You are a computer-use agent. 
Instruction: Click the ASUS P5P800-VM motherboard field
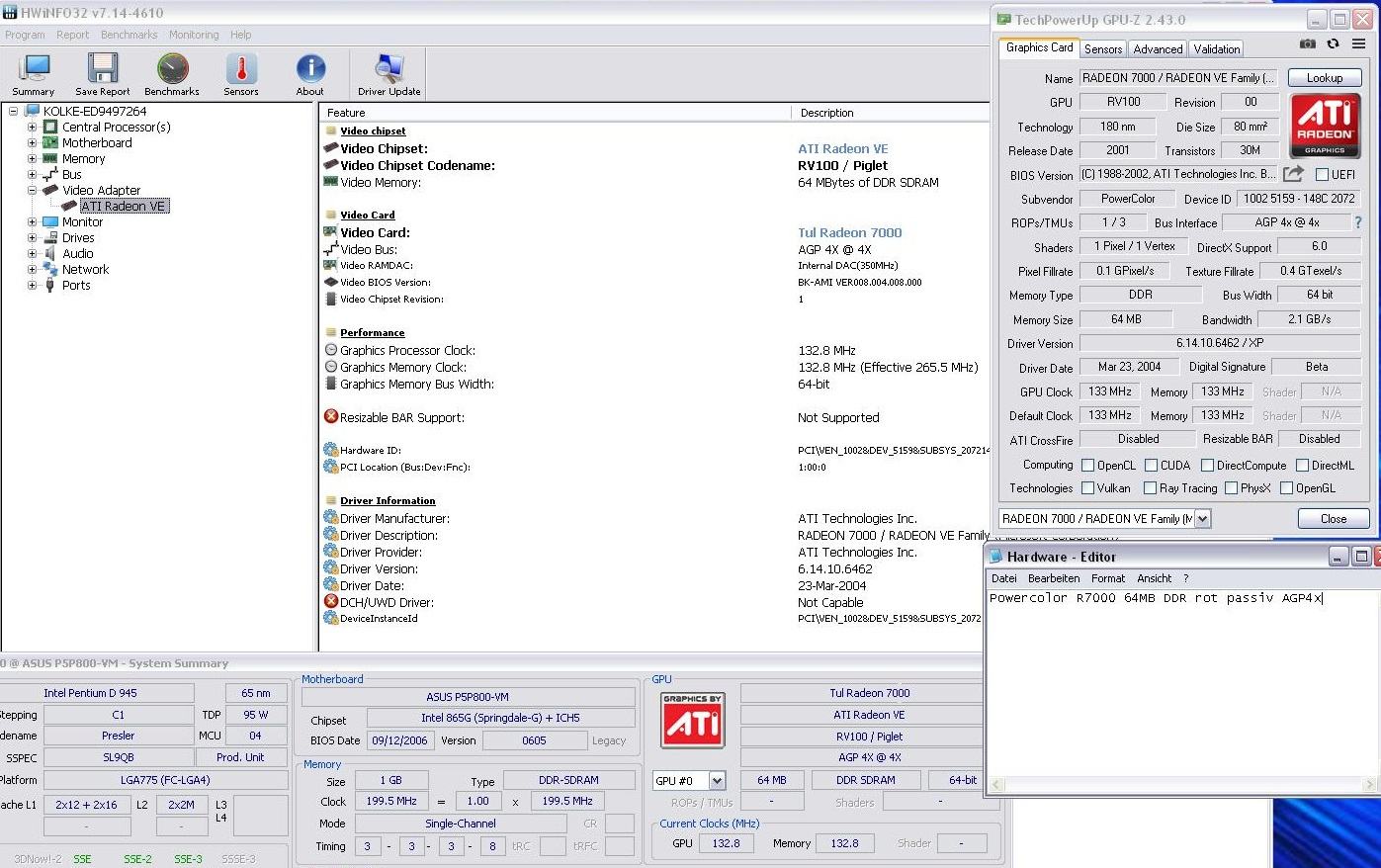click(468, 697)
